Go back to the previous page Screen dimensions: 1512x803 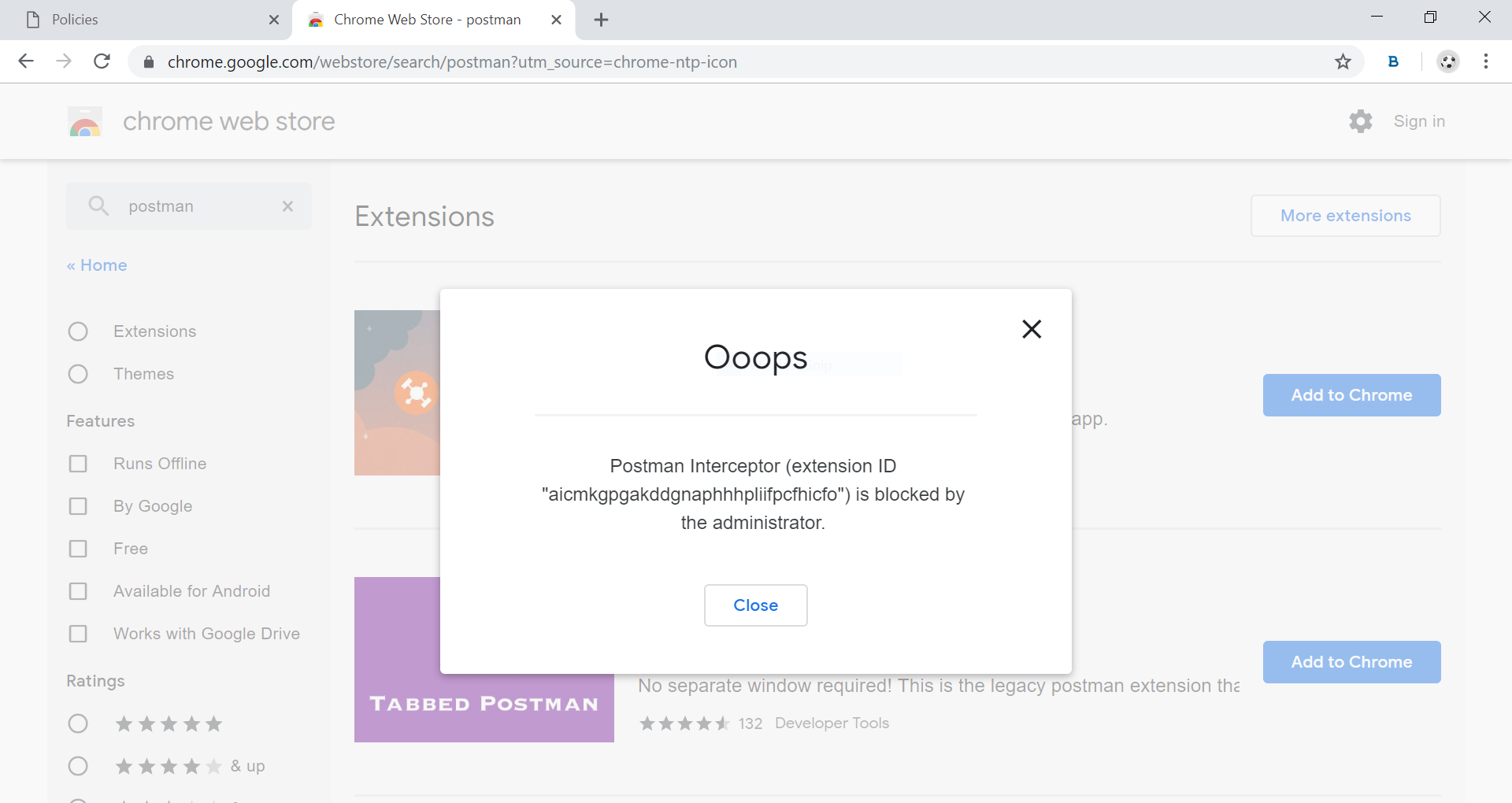click(x=26, y=61)
